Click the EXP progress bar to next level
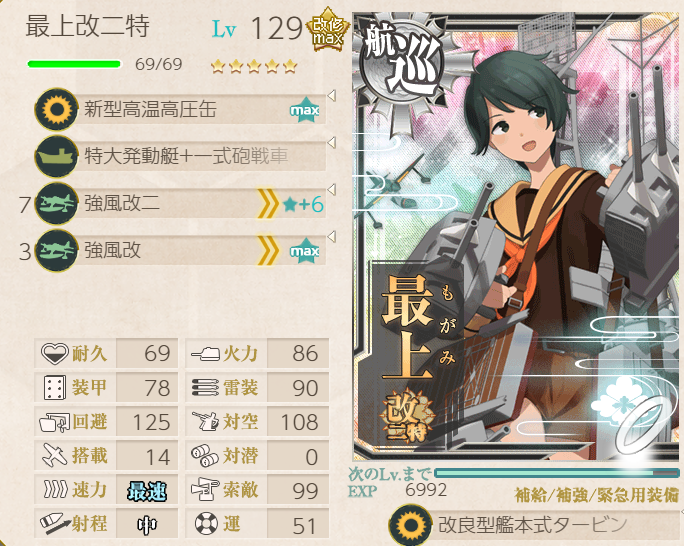Viewport: 684px width, 546px height. click(x=557, y=473)
